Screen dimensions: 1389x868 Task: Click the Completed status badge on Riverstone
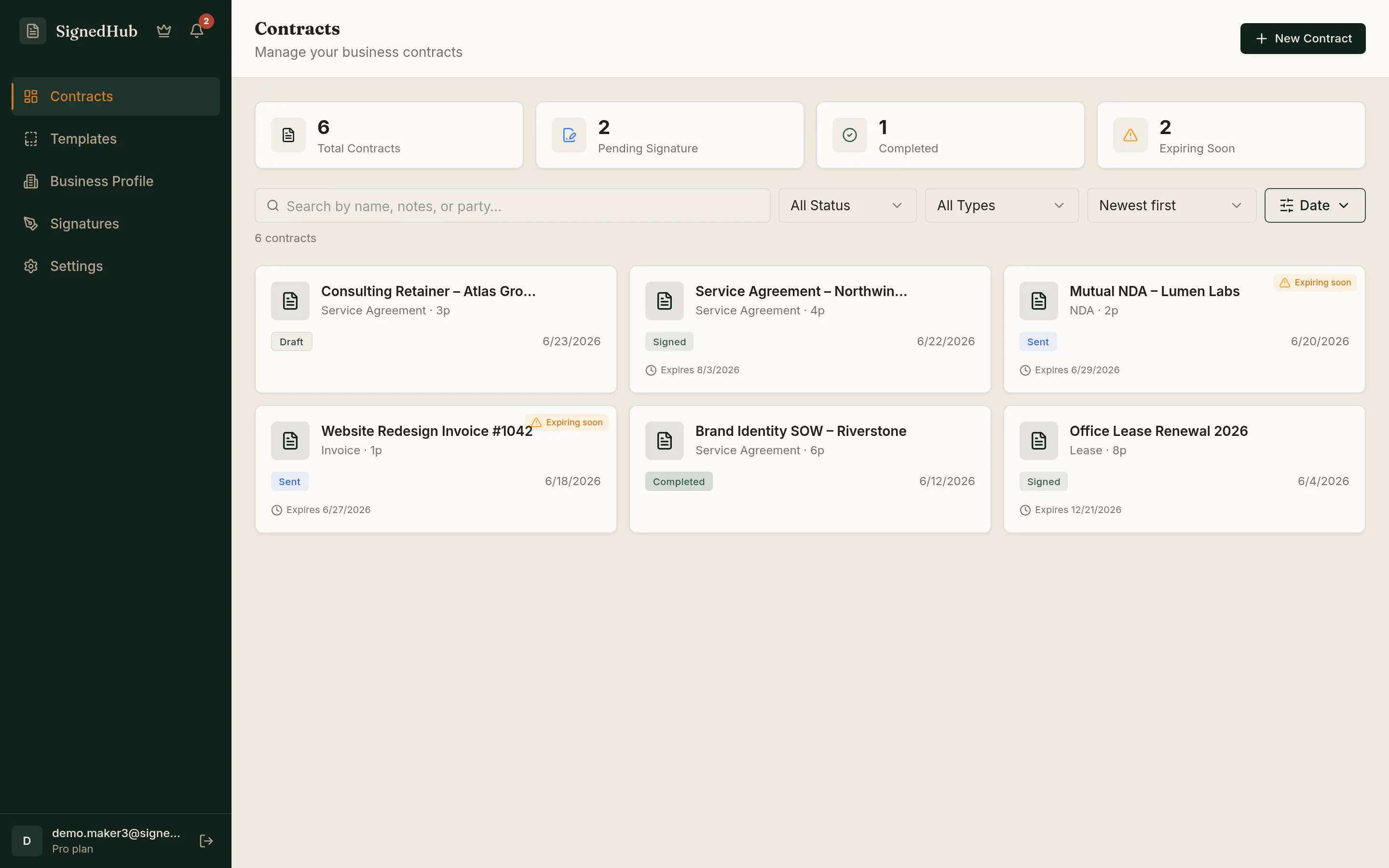click(x=679, y=482)
